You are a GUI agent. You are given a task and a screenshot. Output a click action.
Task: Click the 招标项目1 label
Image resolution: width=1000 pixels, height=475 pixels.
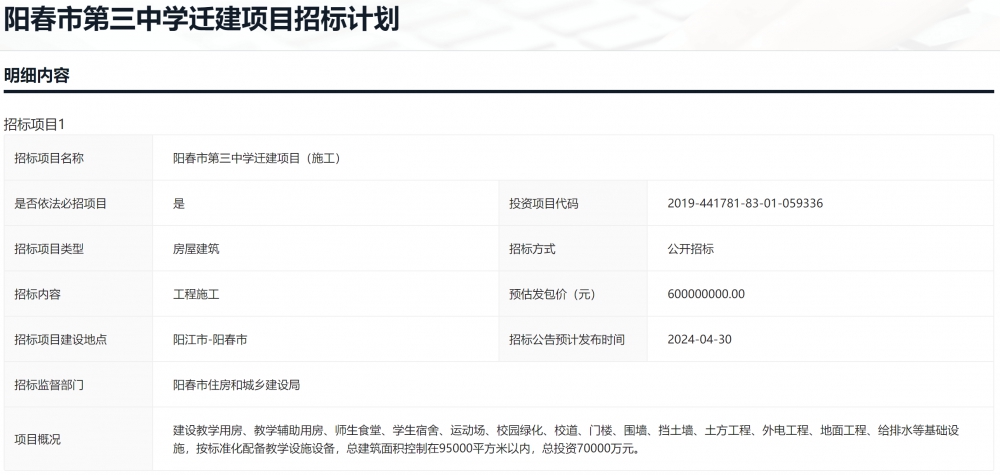click(34, 124)
